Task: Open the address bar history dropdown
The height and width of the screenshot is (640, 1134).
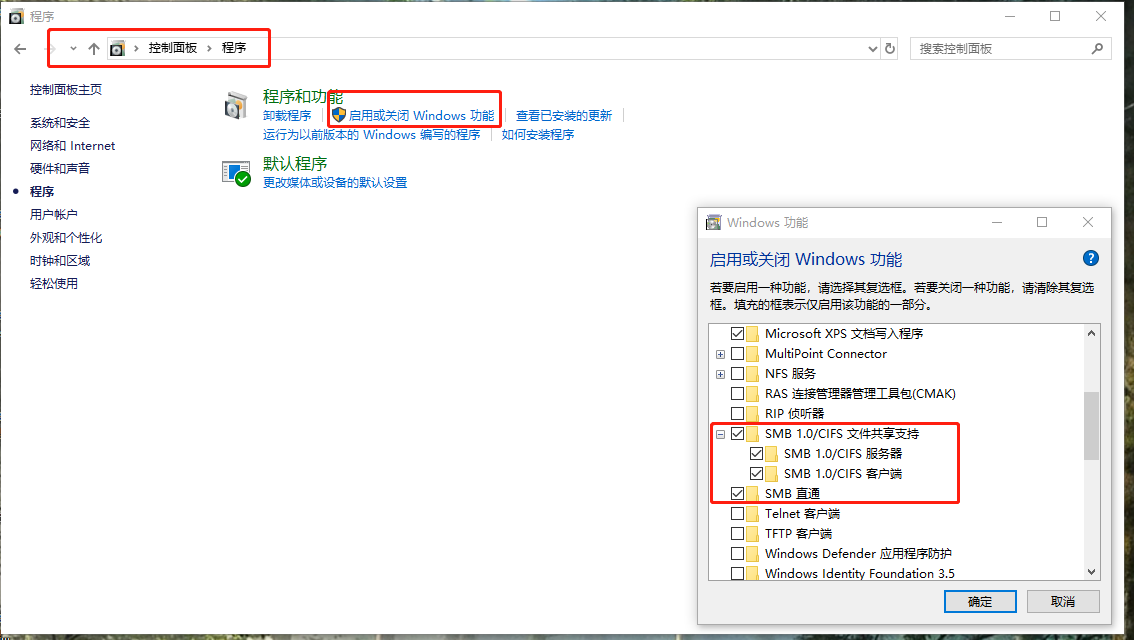Action: (872, 48)
